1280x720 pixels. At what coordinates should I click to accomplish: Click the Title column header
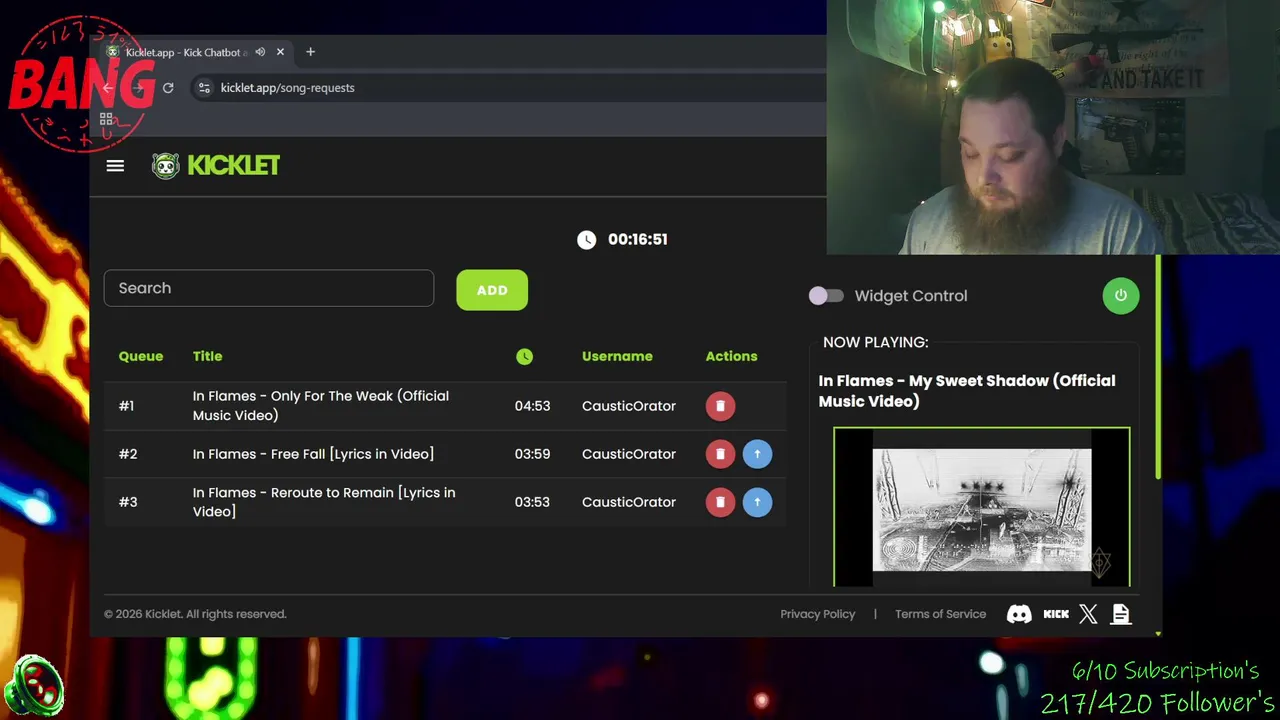pos(207,356)
